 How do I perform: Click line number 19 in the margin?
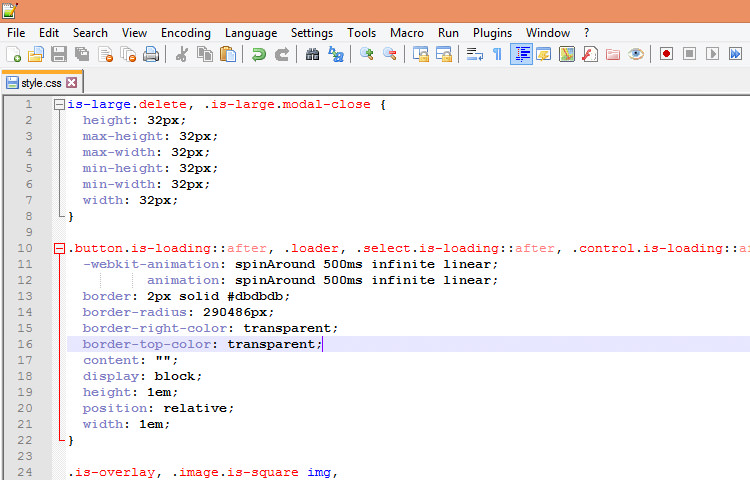point(25,392)
